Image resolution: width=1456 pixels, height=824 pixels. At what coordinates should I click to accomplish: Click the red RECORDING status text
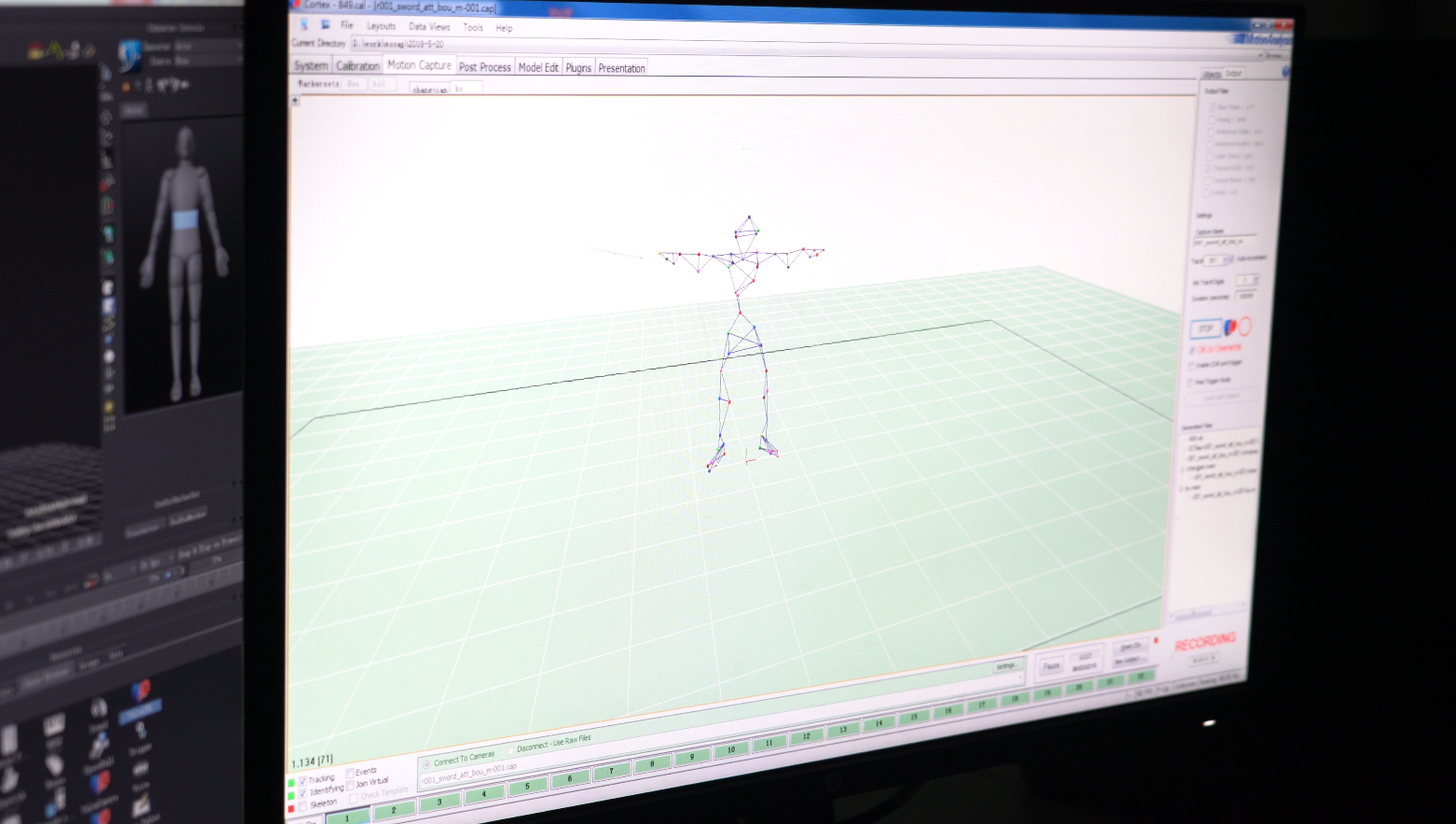pos(1204,642)
